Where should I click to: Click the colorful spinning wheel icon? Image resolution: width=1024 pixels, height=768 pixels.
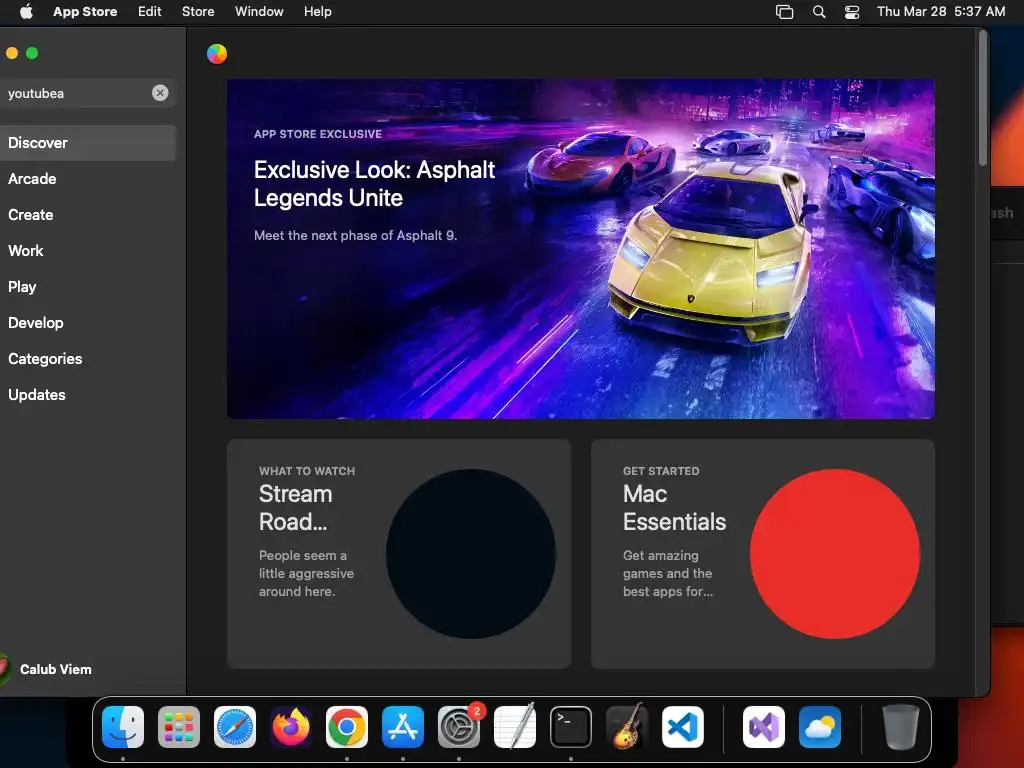[x=217, y=54]
